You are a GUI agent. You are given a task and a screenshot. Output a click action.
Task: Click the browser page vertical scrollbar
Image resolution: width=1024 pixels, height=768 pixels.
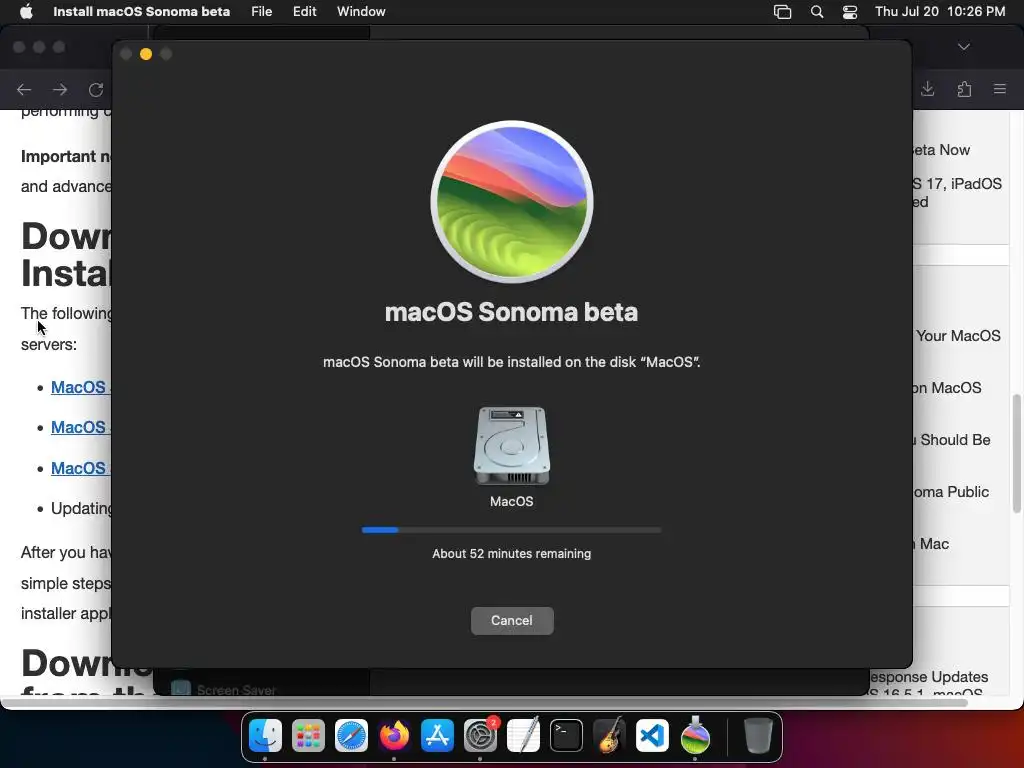(x=1017, y=454)
